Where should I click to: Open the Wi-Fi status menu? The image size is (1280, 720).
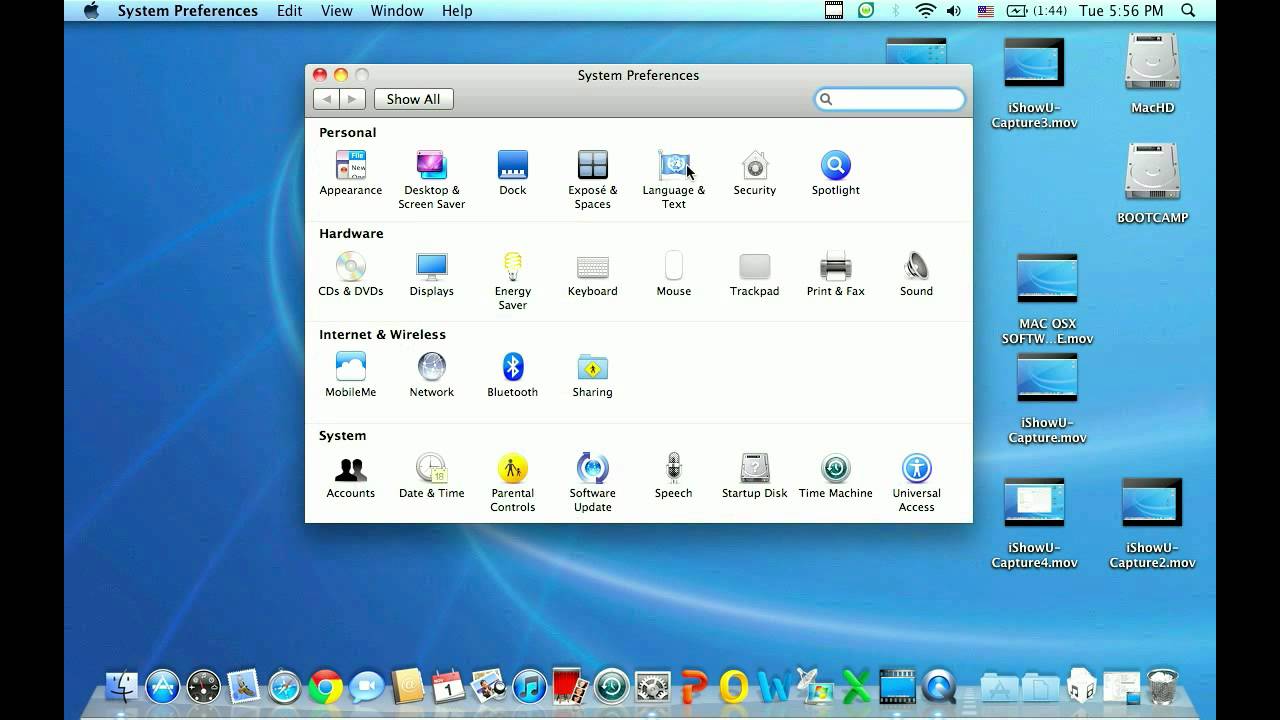click(925, 11)
